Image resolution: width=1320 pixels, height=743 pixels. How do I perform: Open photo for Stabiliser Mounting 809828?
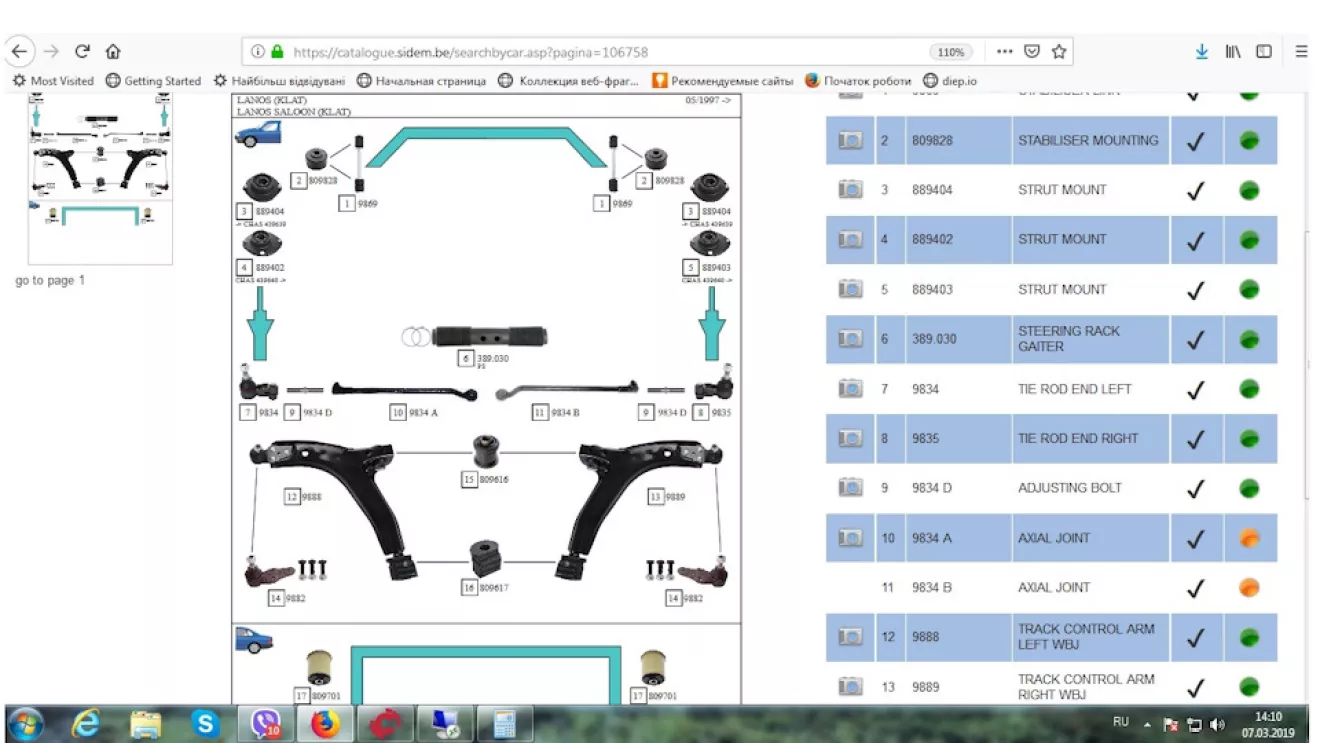point(850,140)
